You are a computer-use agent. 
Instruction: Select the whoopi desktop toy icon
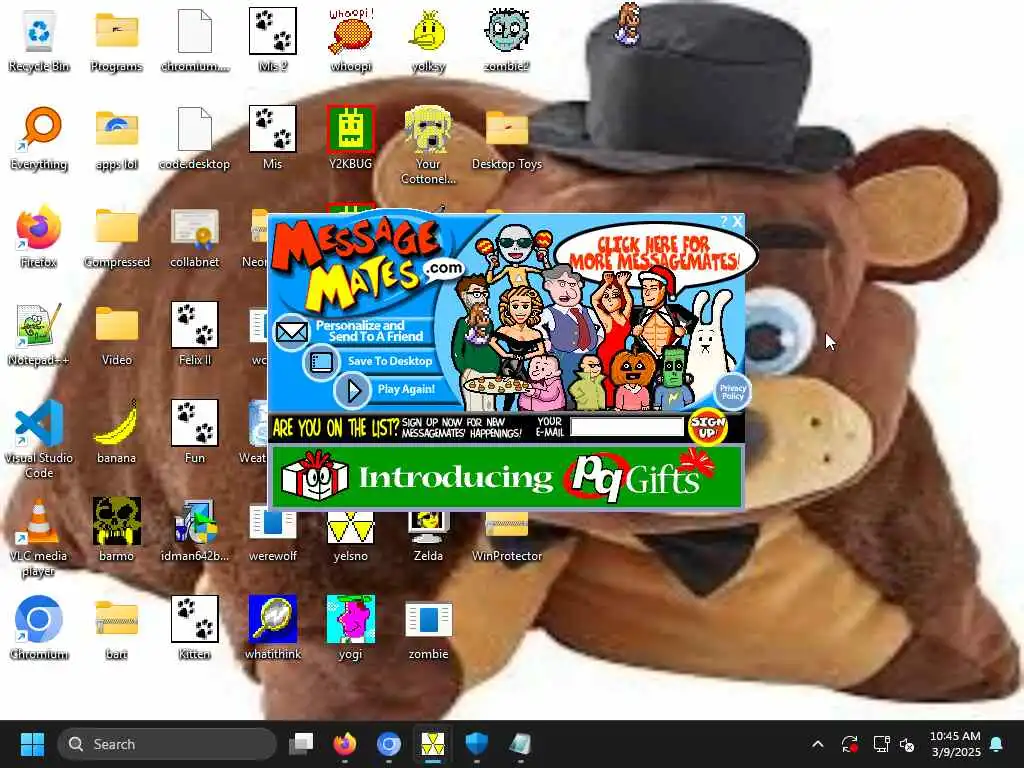click(351, 40)
